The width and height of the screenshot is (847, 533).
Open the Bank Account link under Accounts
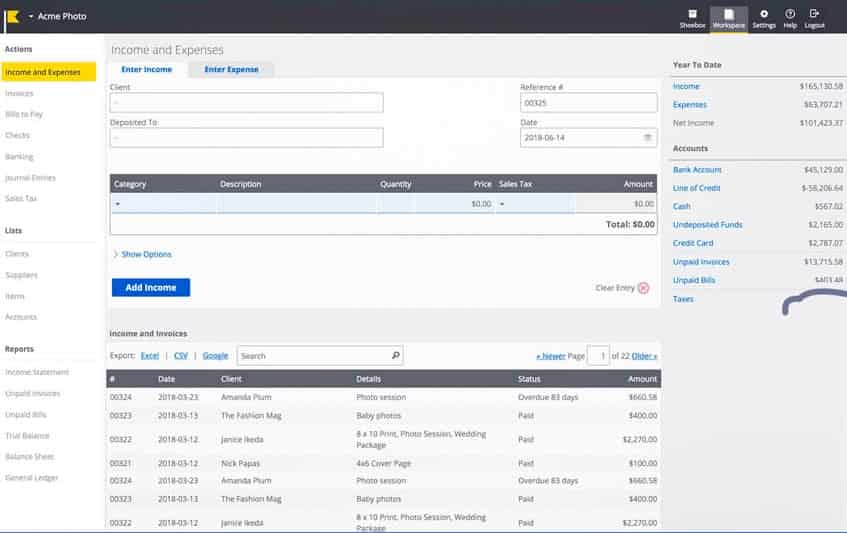pos(697,170)
